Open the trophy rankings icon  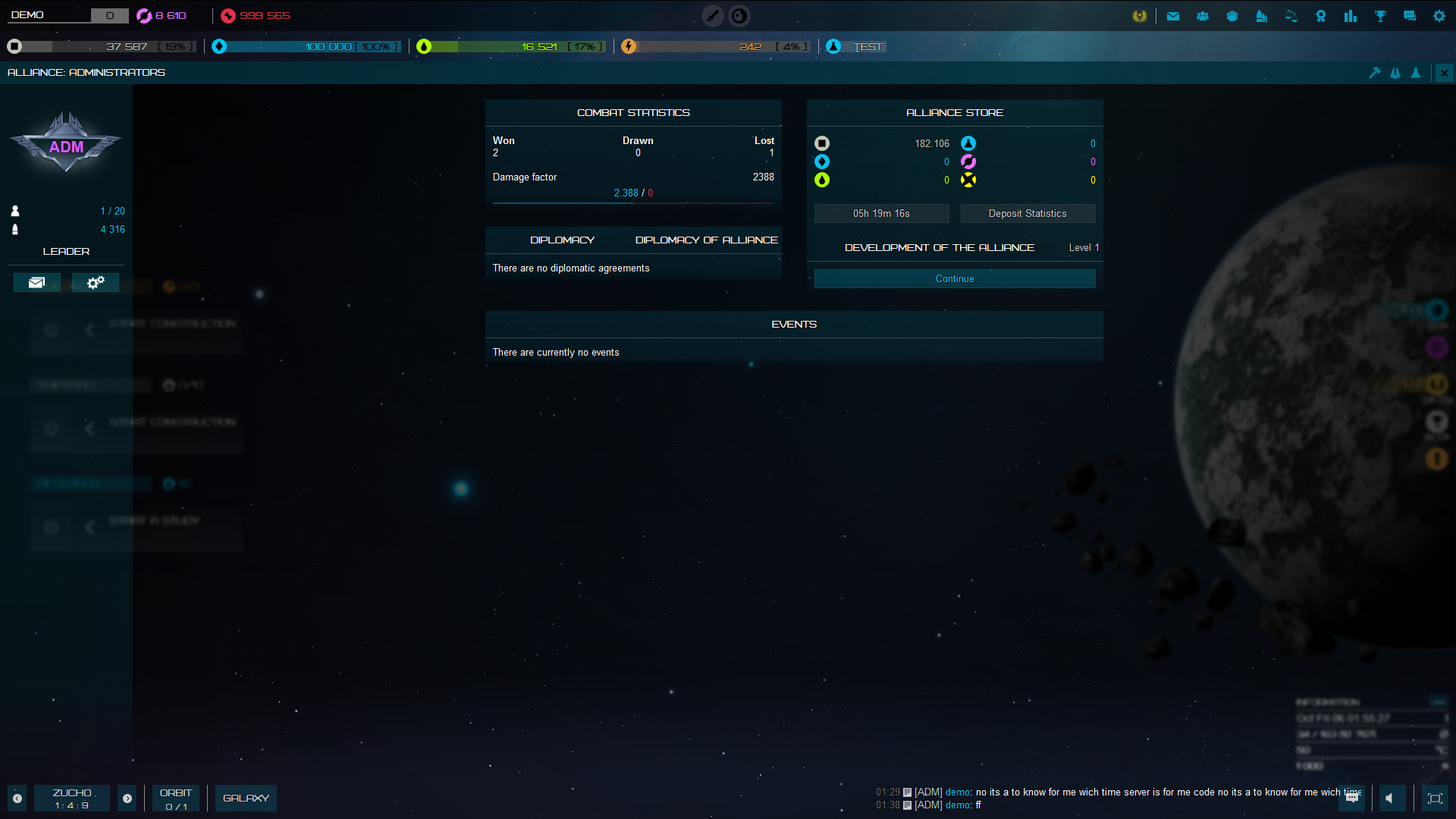(x=1380, y=16)
